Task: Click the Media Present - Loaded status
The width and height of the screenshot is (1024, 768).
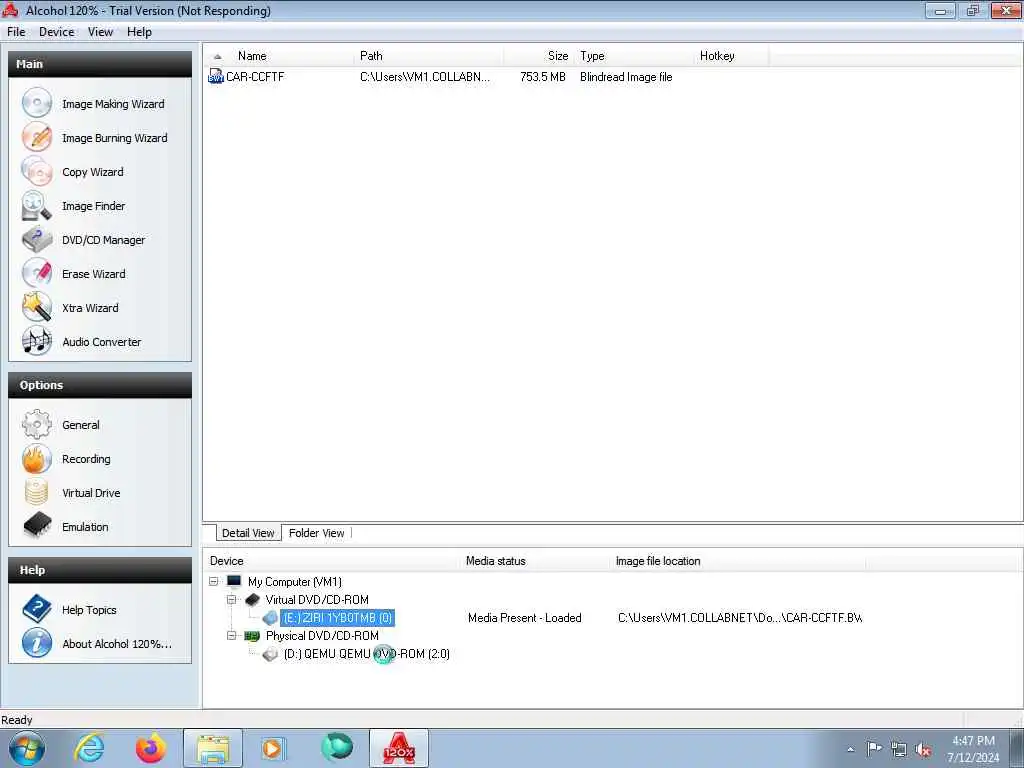Action: point(525,618)
